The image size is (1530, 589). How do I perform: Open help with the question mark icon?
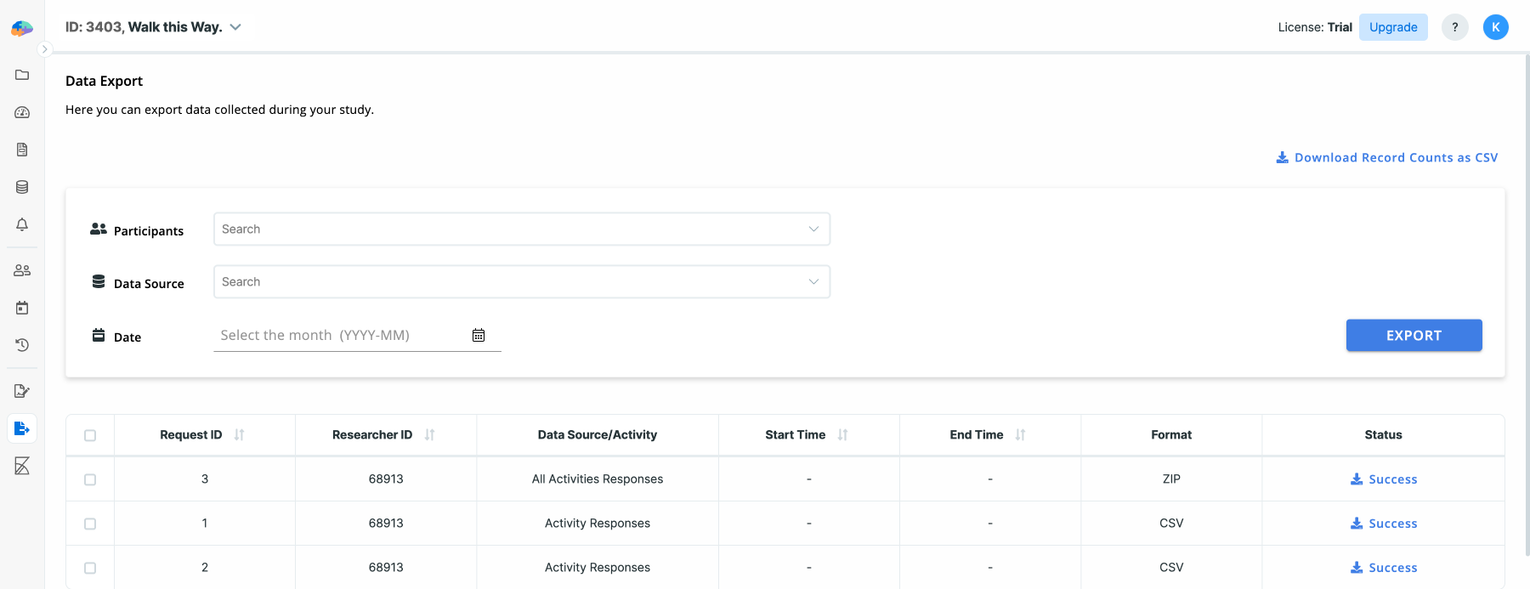click(x=1454, y=27)
